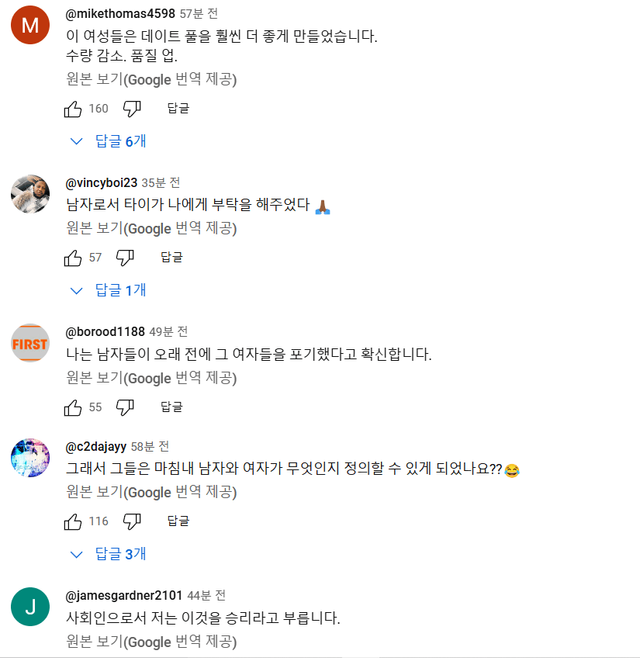Open the @vincyboi23 channel username link
Screen dimensions: 640x658
click(101, 183)
